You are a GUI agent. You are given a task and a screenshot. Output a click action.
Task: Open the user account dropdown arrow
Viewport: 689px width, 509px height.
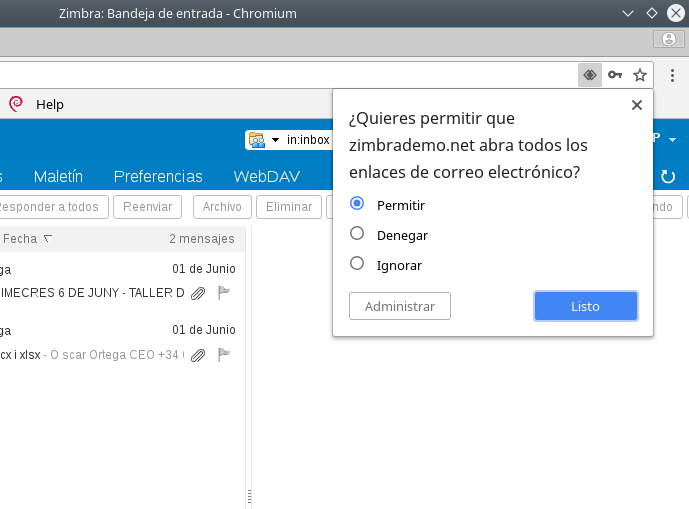point(672,140)
